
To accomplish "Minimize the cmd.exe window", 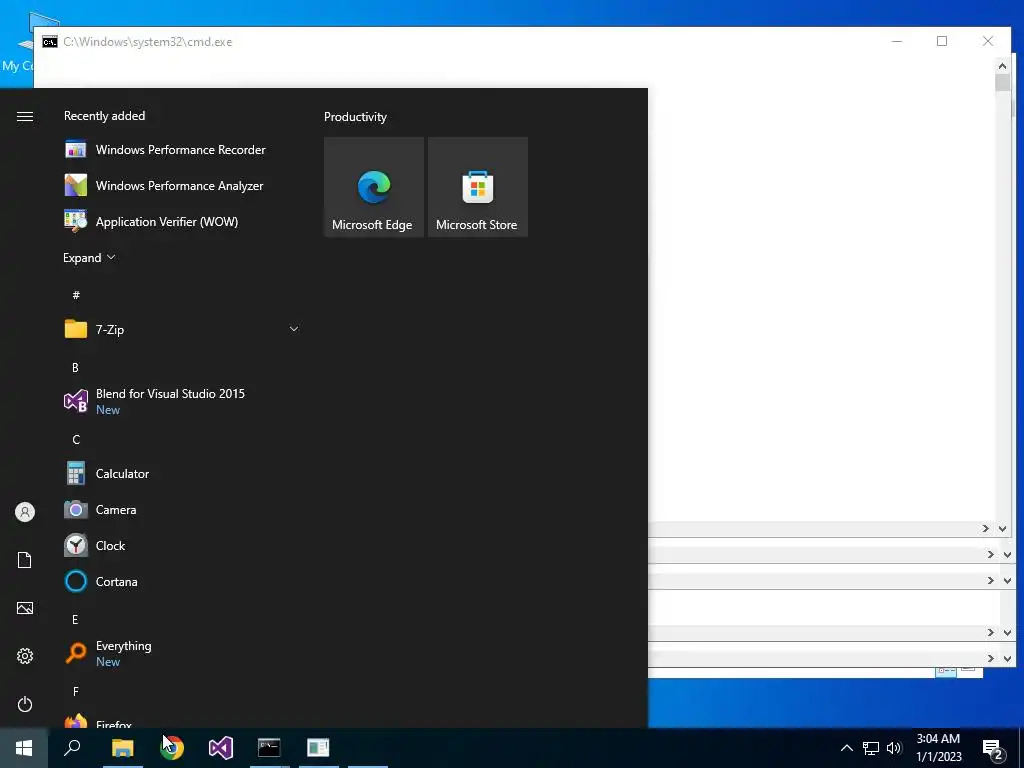I will tap(897, 41).
